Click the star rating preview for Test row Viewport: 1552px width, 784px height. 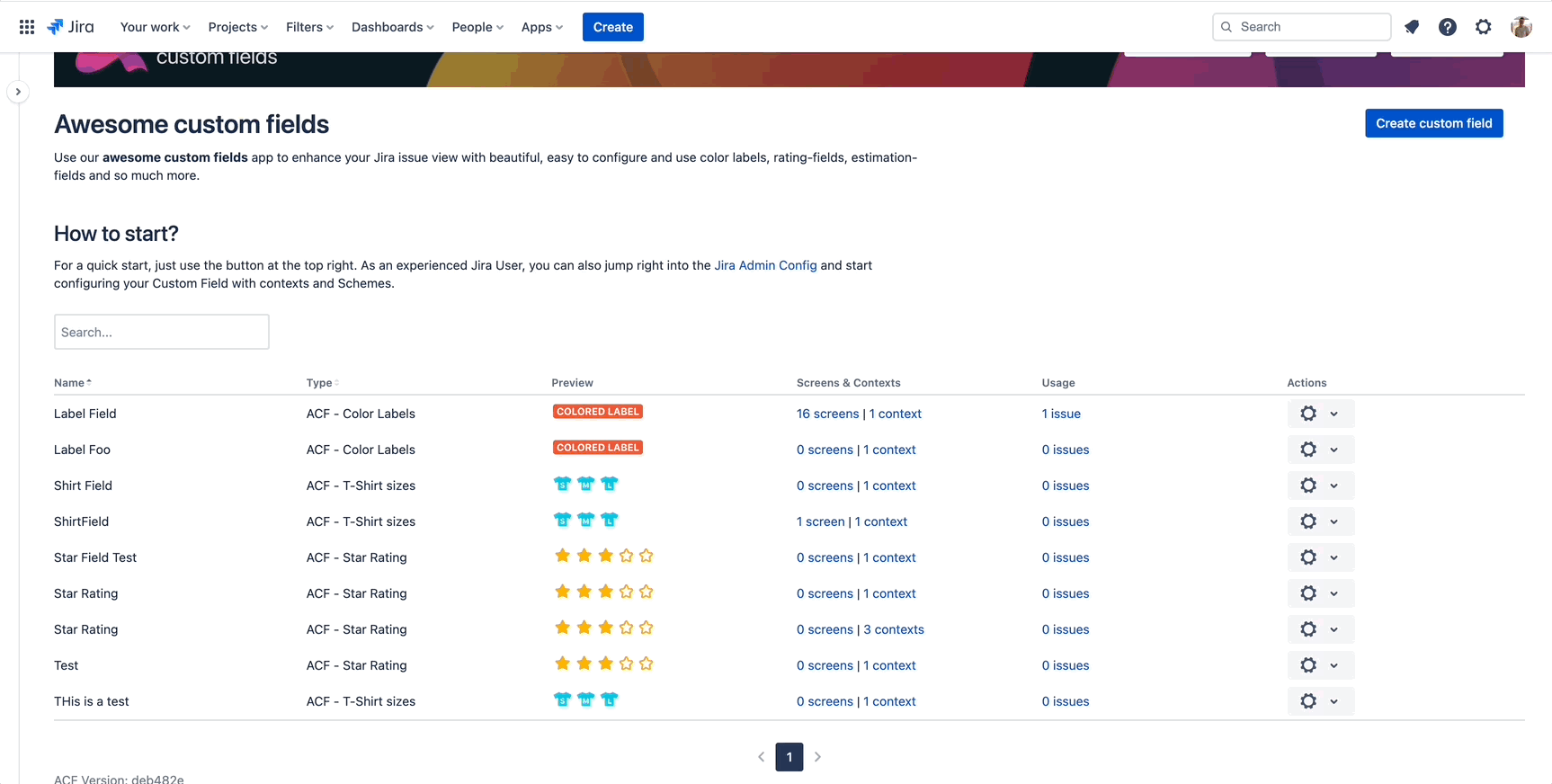[603, 664]
